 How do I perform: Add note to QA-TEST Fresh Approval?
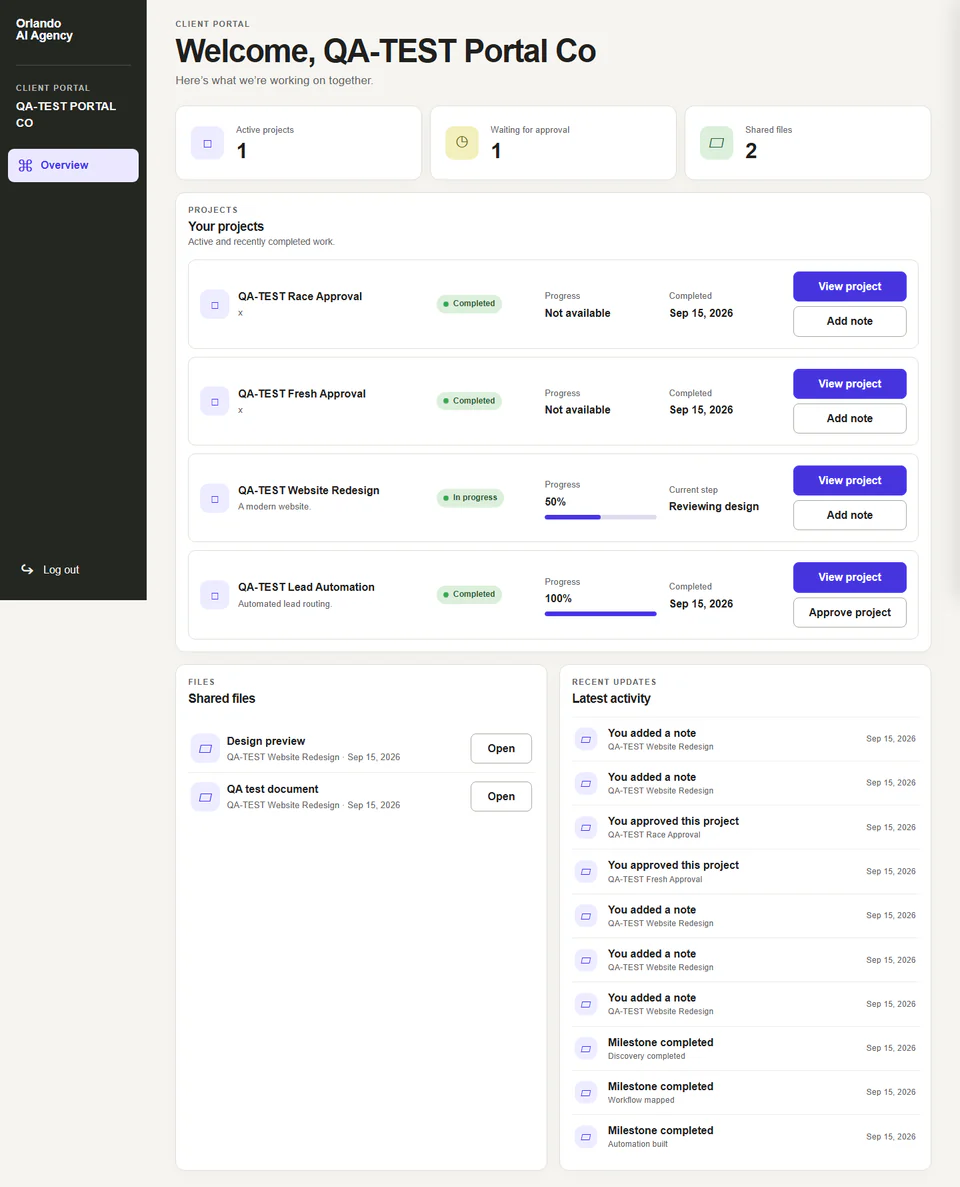tap(849, 418)
